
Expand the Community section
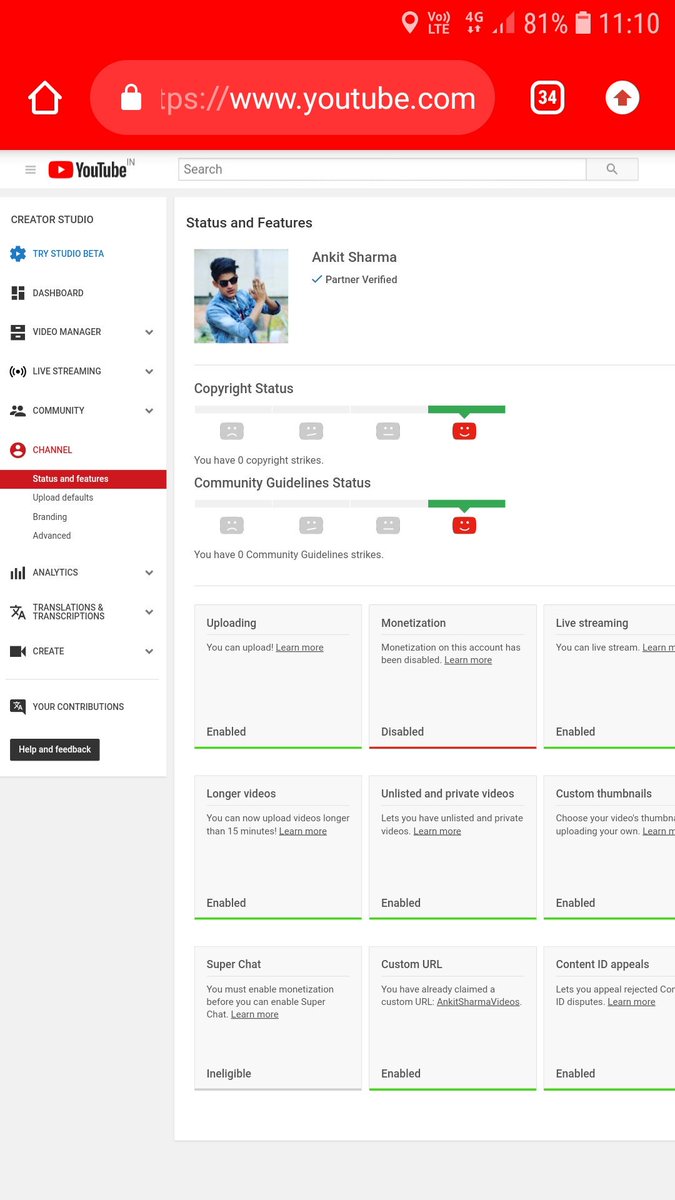pyautogui.click(x=149, y=411)
